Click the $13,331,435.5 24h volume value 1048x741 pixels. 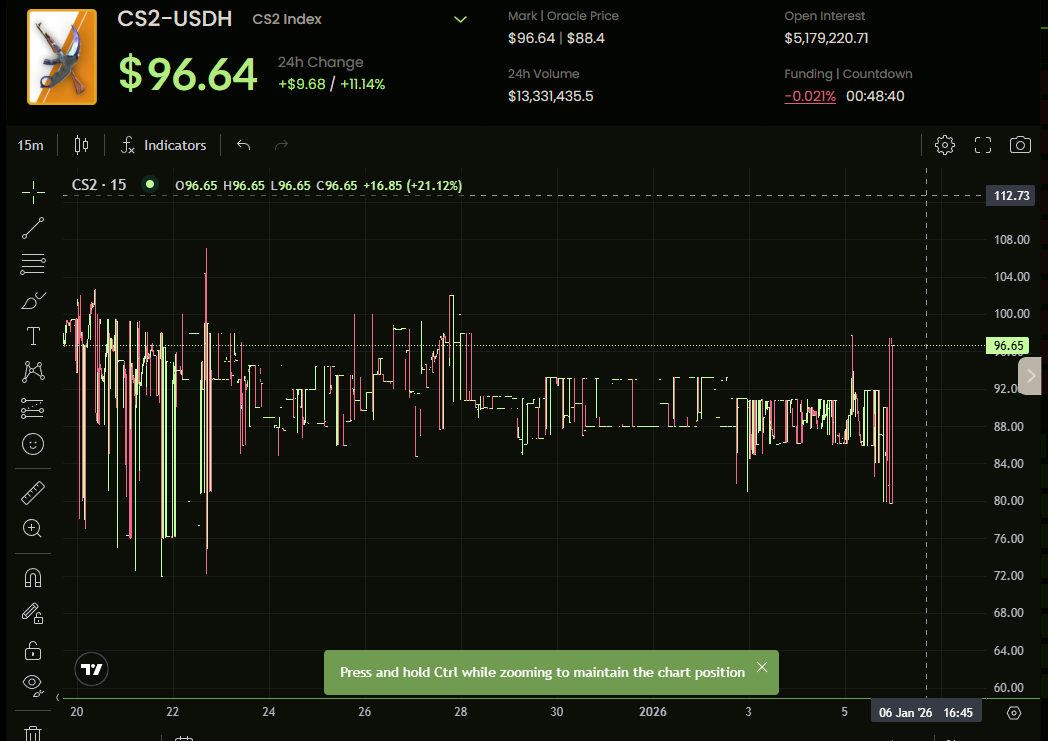point(550,96)
